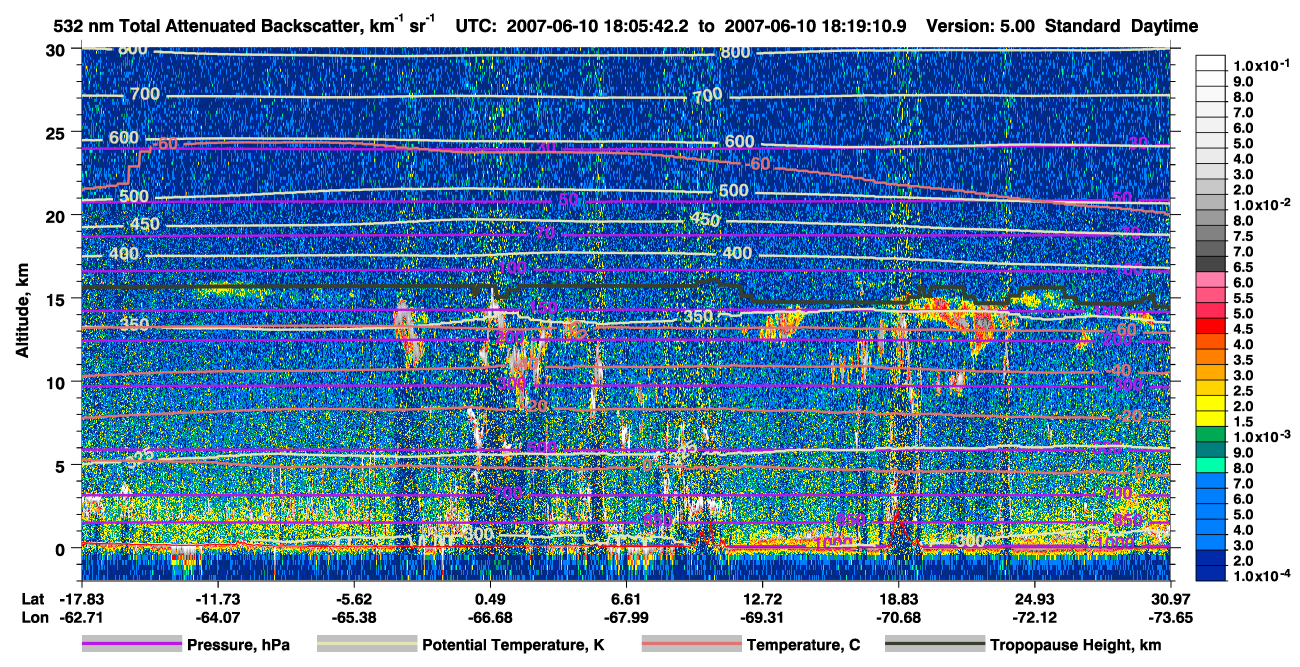Click the dark Tropopause Height legend line sample
Image resolution: width=1300 pixels, height=667 pixels.
coord(934,645)
